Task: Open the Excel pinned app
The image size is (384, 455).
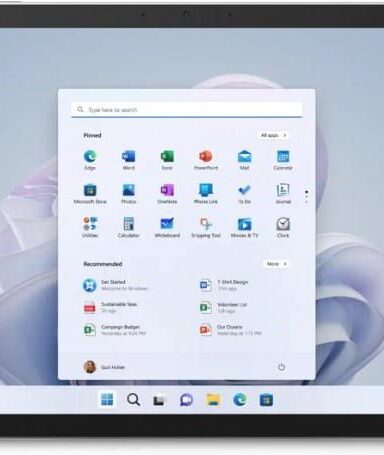Action: coord(167,159)
